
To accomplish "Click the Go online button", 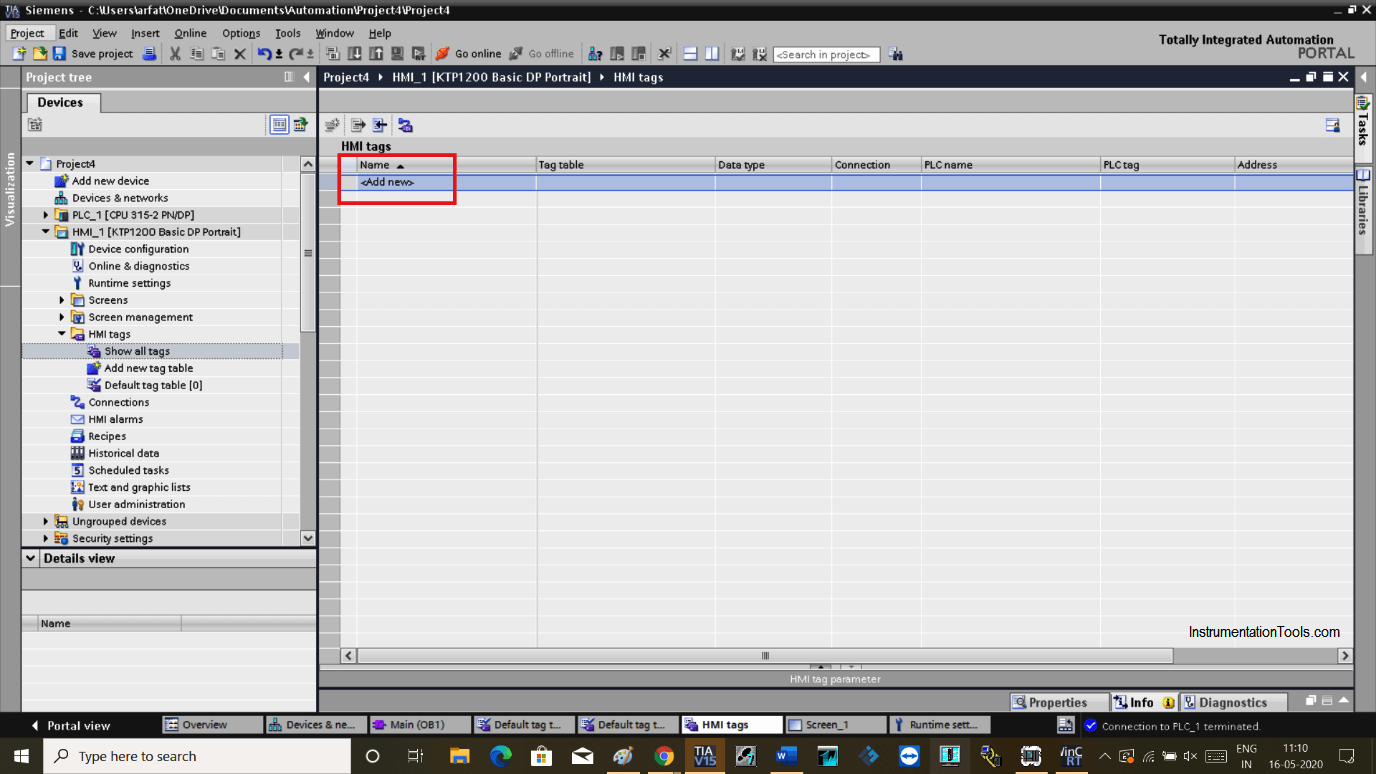I will coord(469,54).
